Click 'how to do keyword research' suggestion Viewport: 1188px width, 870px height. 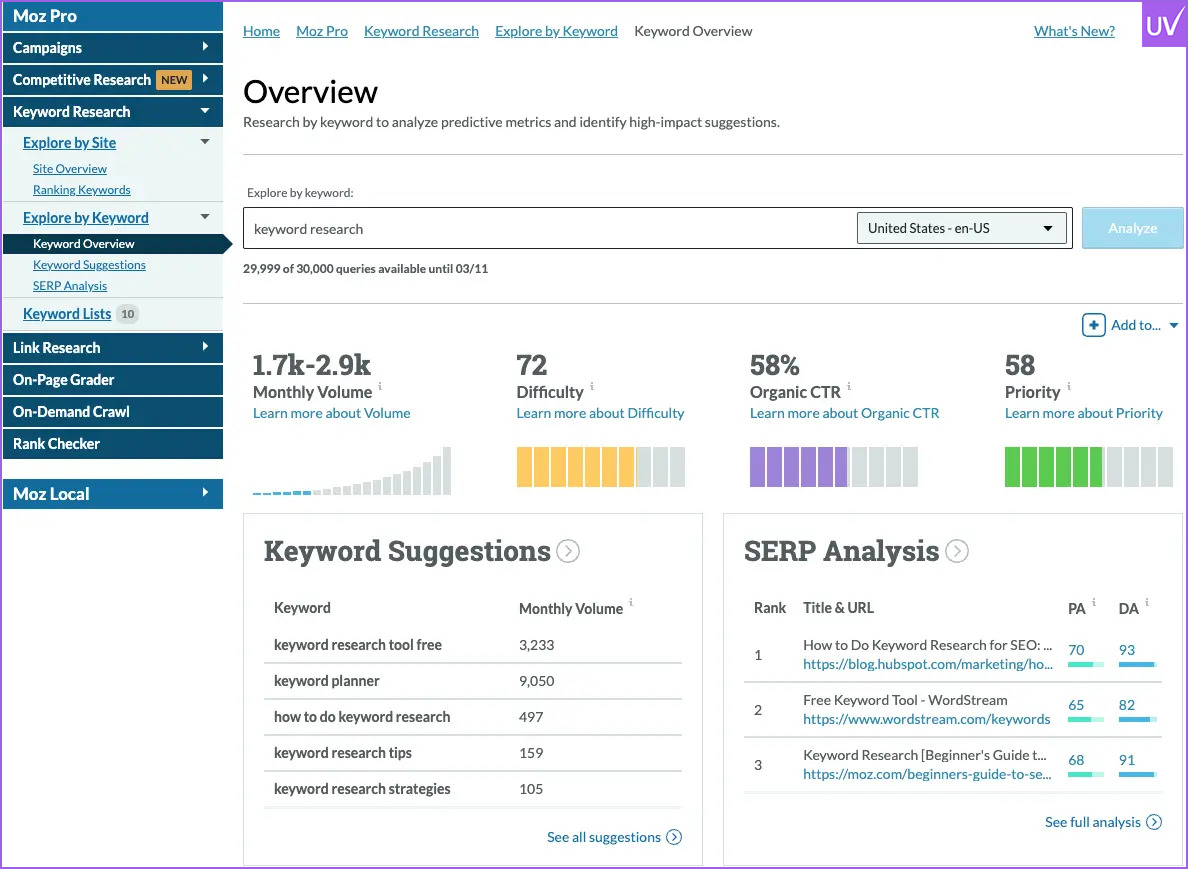click(362, 717)
